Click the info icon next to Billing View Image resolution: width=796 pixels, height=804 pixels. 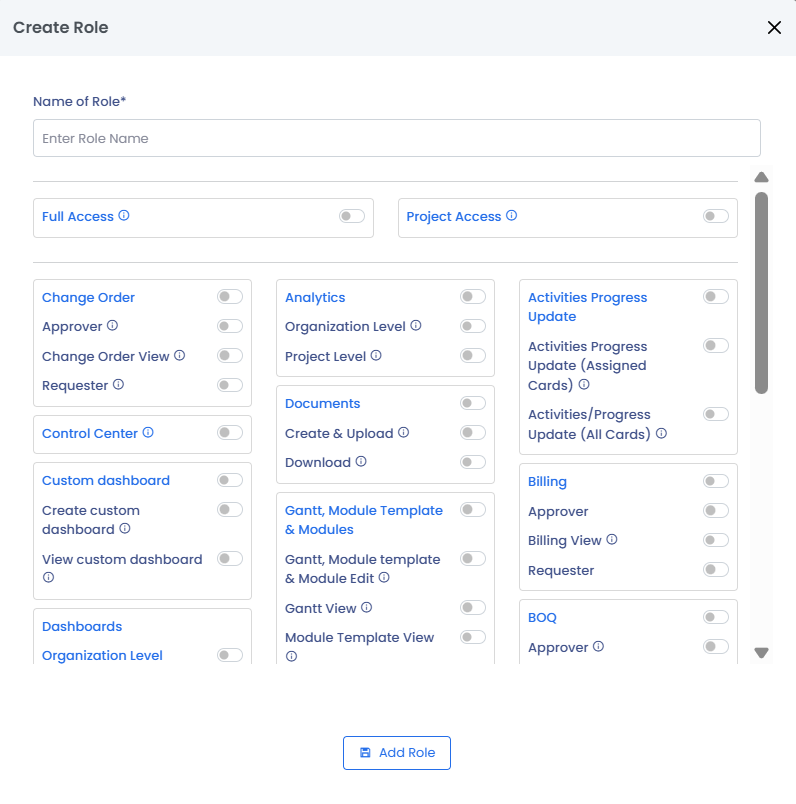click(x=612, y=540)
